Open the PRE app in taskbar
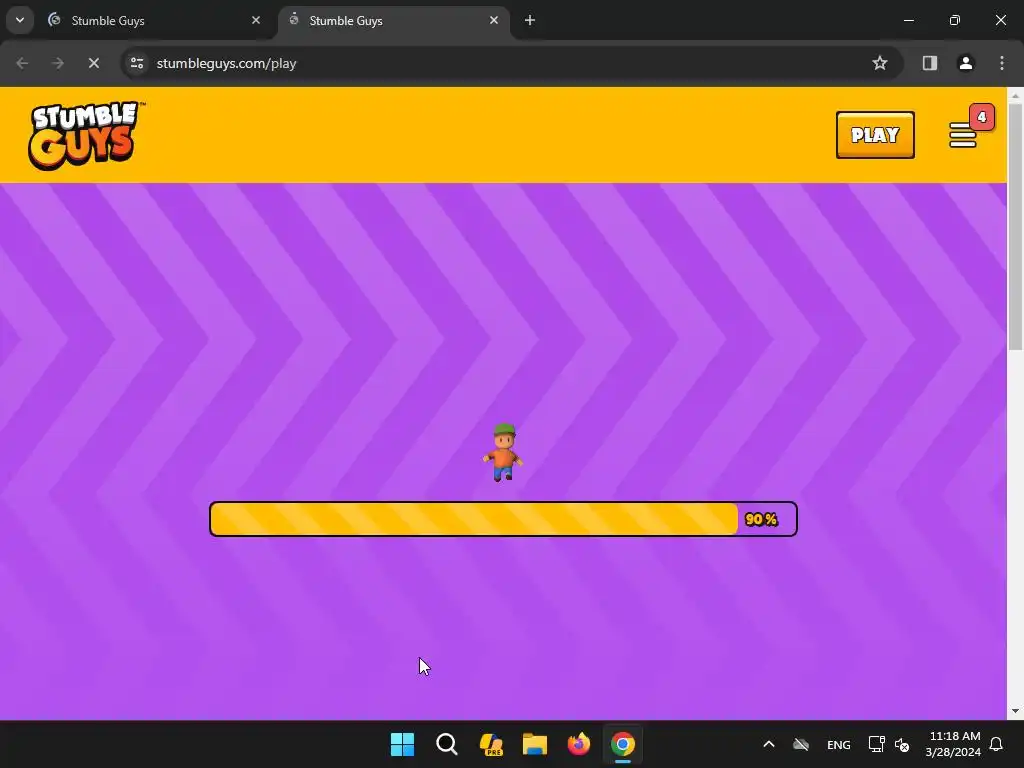Image resolution: width=1024 pixels, height=768 pixels. point(490,744)
